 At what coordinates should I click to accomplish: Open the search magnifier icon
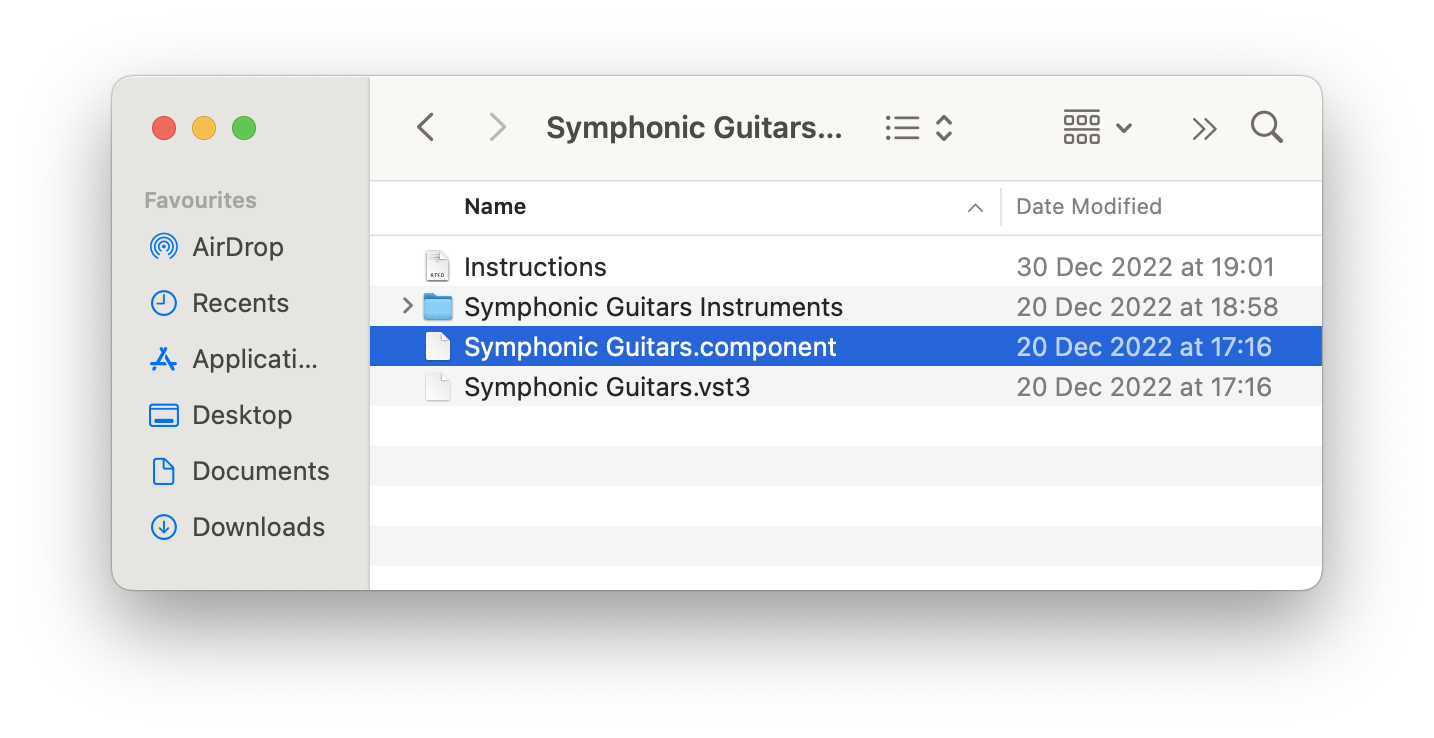pyautogui.click(x=1266, y=128)
